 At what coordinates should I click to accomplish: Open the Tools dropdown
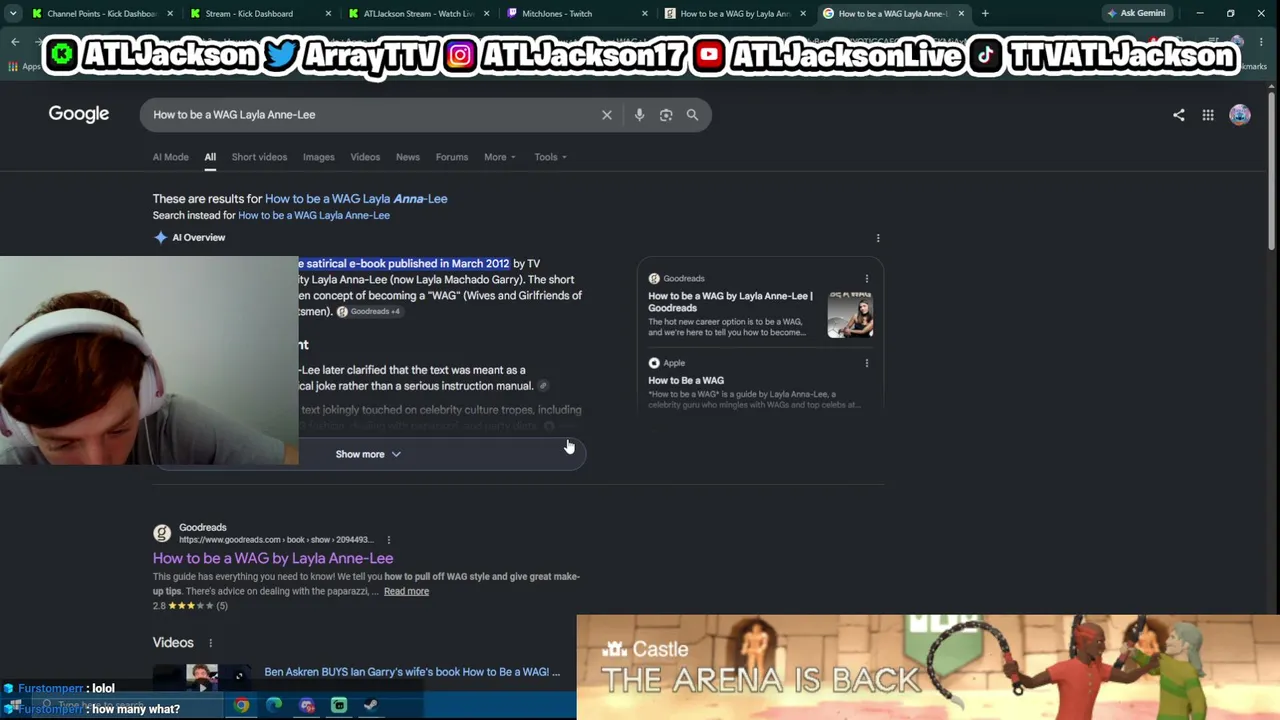(x=550, y=157)
